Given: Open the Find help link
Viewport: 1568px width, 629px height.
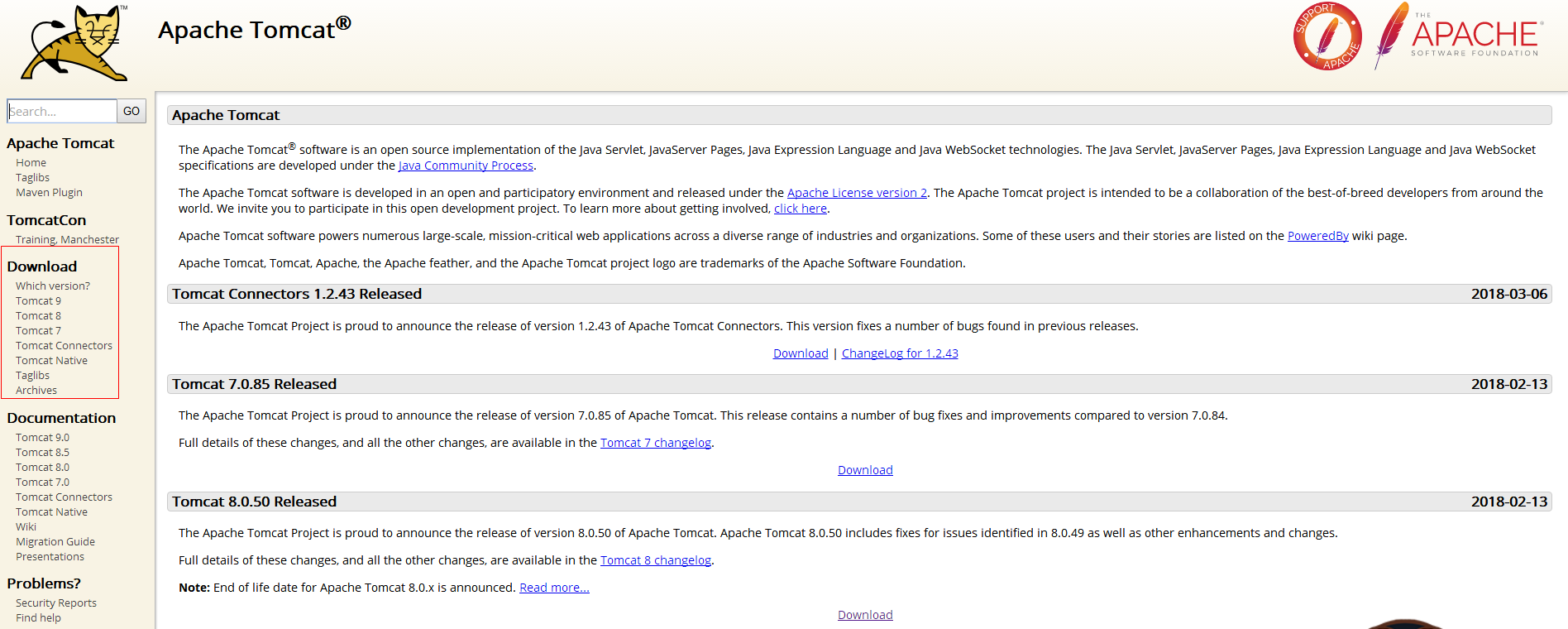Looking at the screenshot, I should [38, 618].
